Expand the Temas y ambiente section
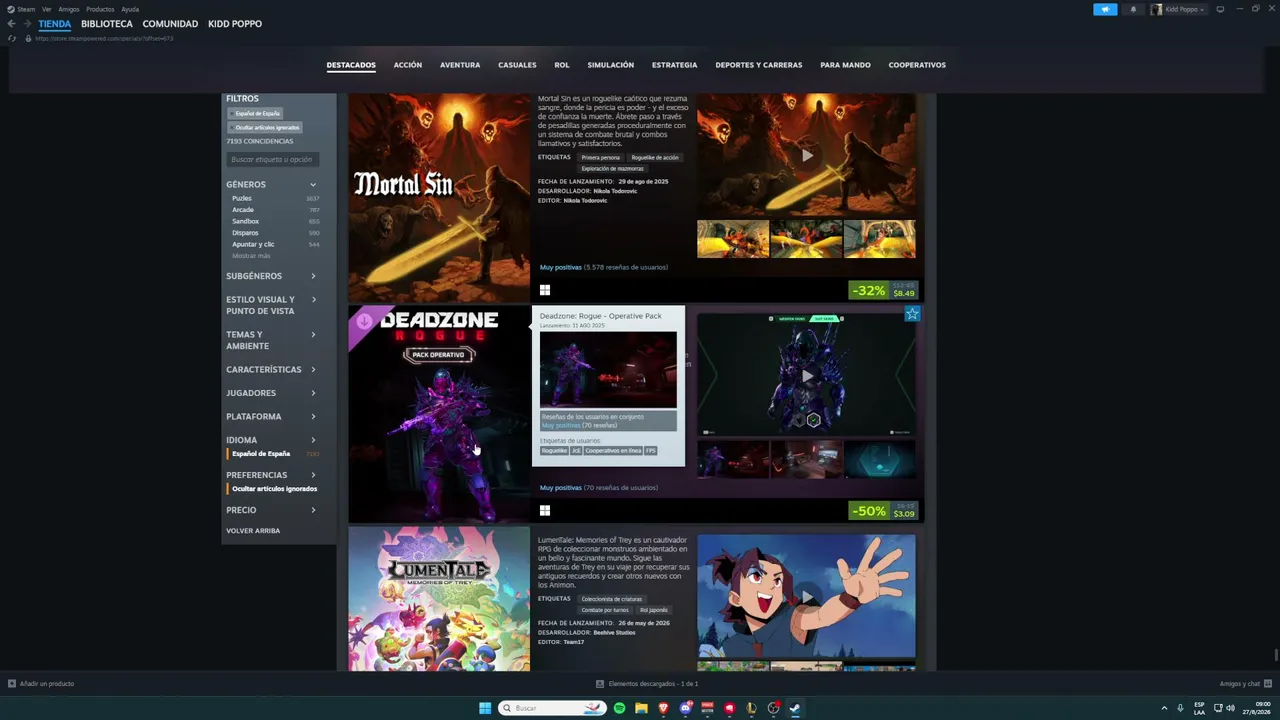The height and width of the screenshot is (720, 1280). click(x=271, y=340)
